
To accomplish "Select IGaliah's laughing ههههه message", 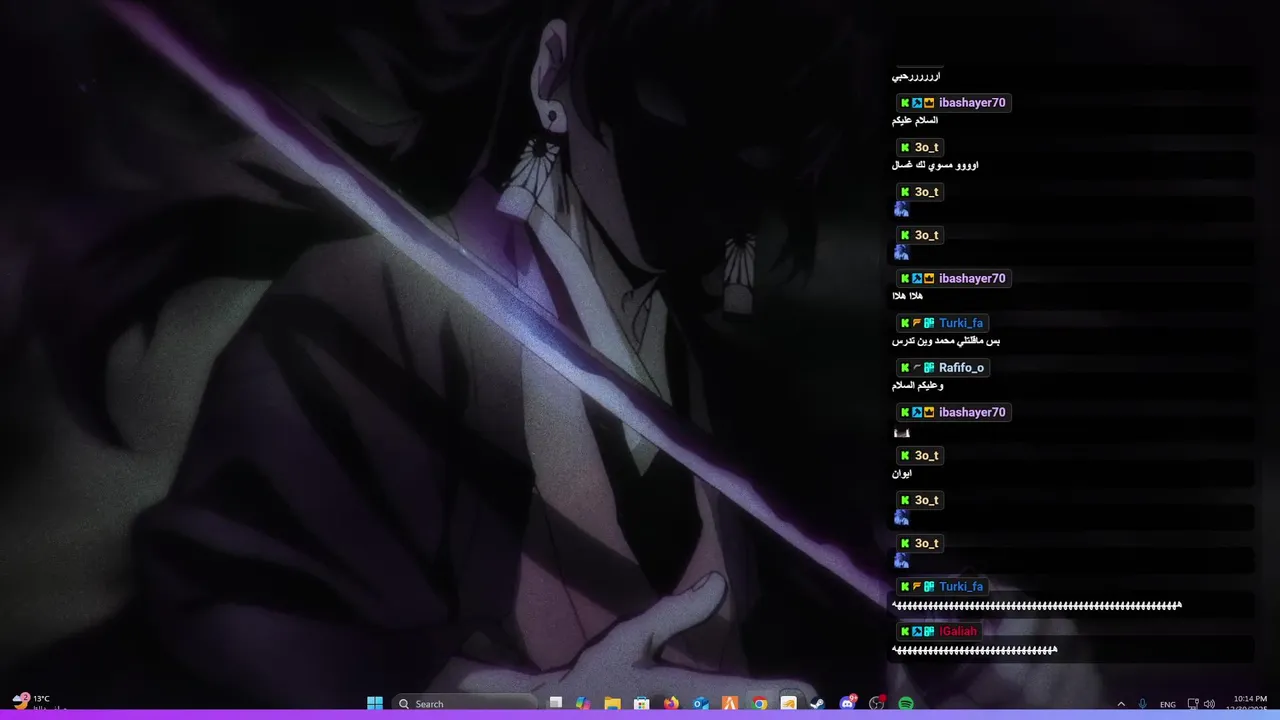I will point(974,650).
